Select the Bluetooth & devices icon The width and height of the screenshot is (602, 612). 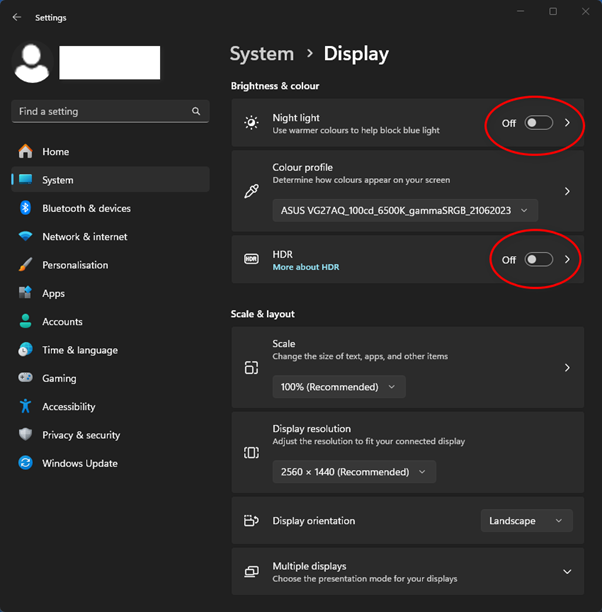pyautogui.click(x=25, y=208)
